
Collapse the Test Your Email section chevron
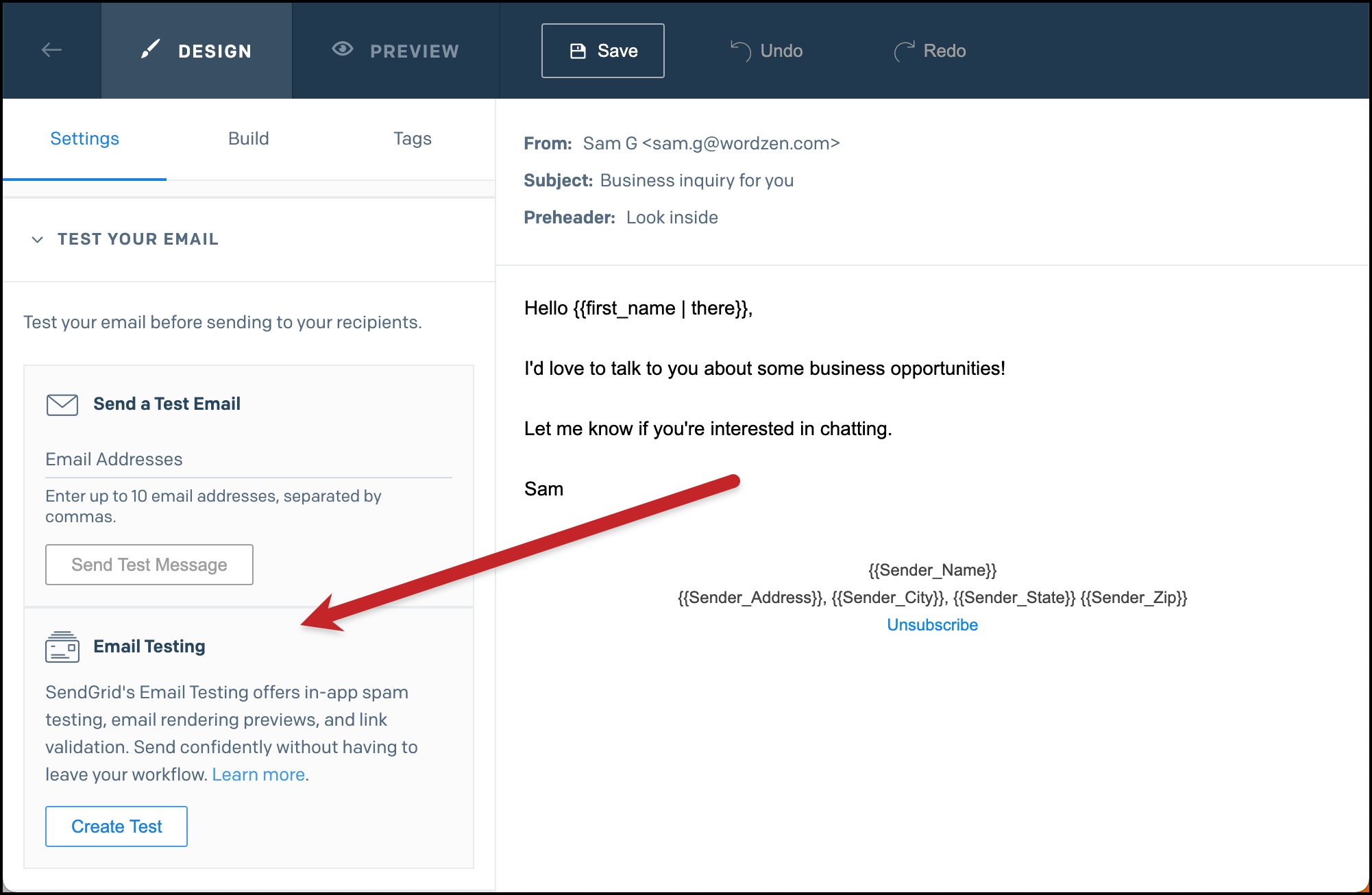point(38,239)
